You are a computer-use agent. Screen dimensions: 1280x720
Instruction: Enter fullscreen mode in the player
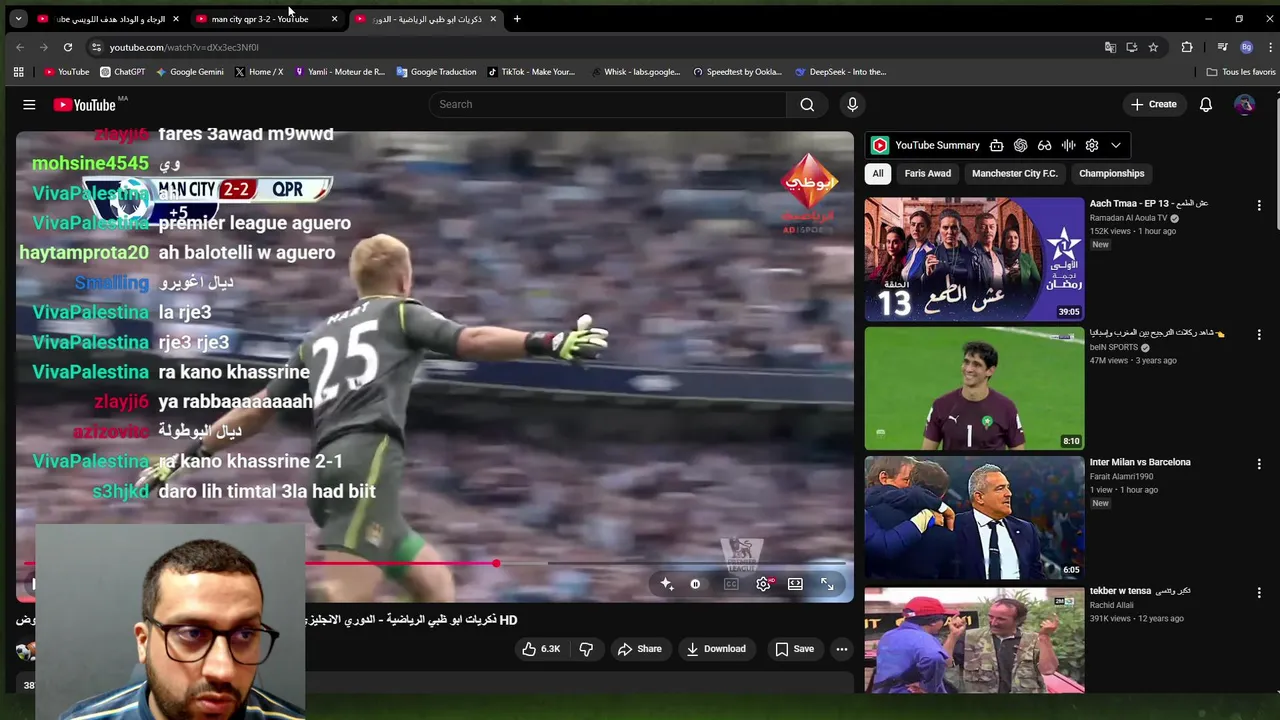(827, 584)
